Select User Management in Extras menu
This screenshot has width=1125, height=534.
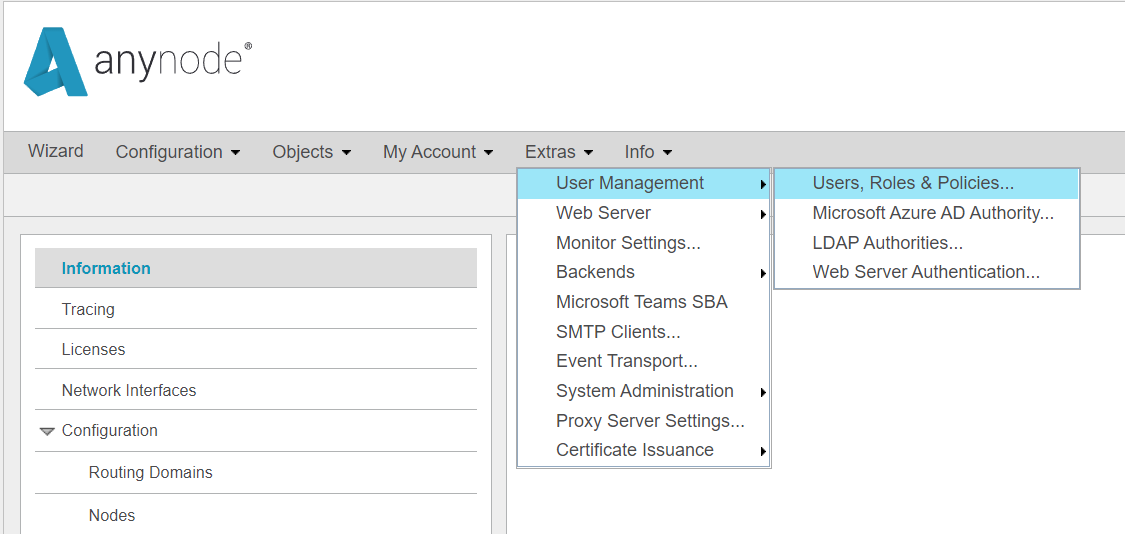[x=644, y=184]
